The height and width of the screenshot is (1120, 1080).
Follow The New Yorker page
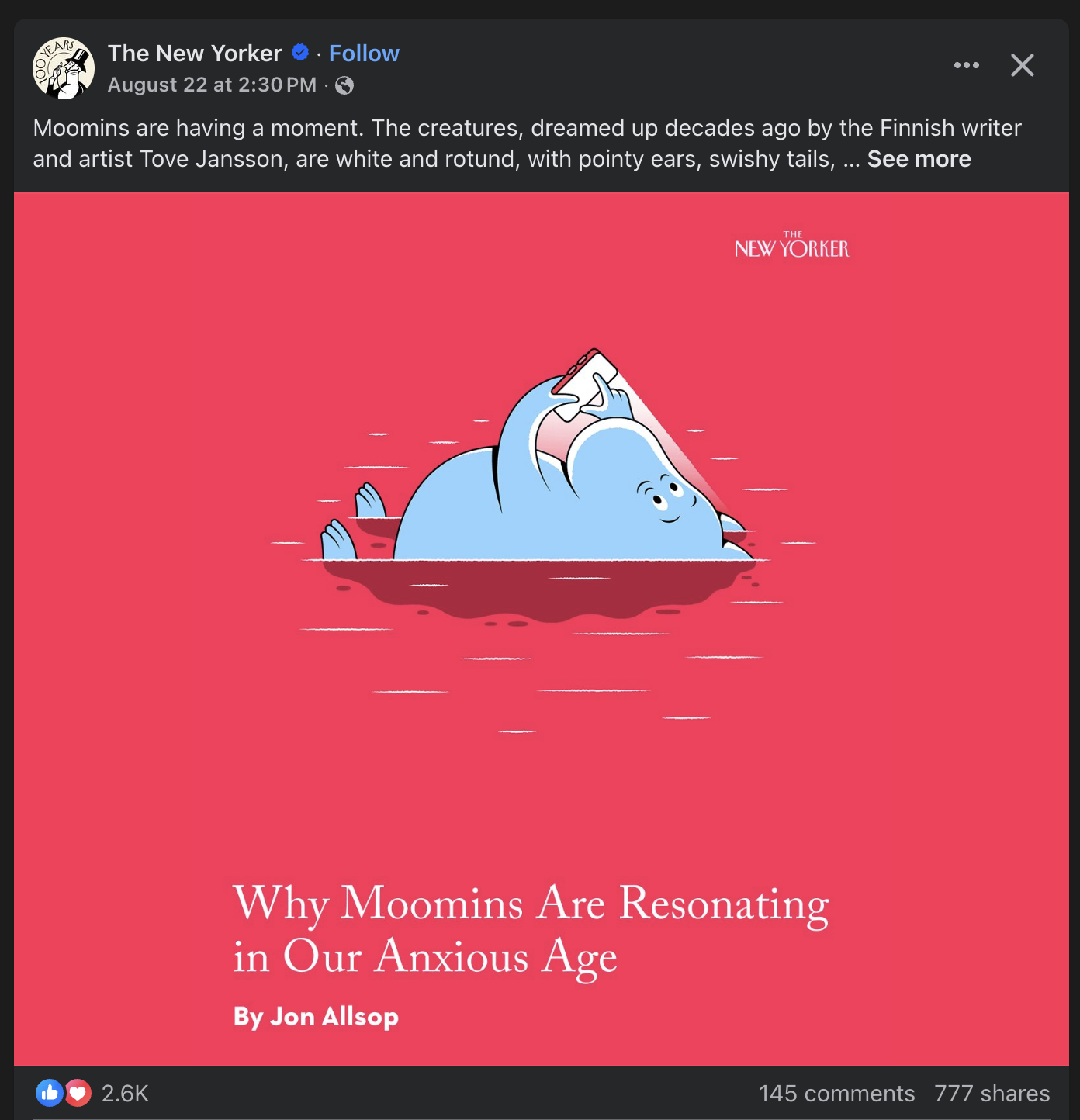click(364, 54)
